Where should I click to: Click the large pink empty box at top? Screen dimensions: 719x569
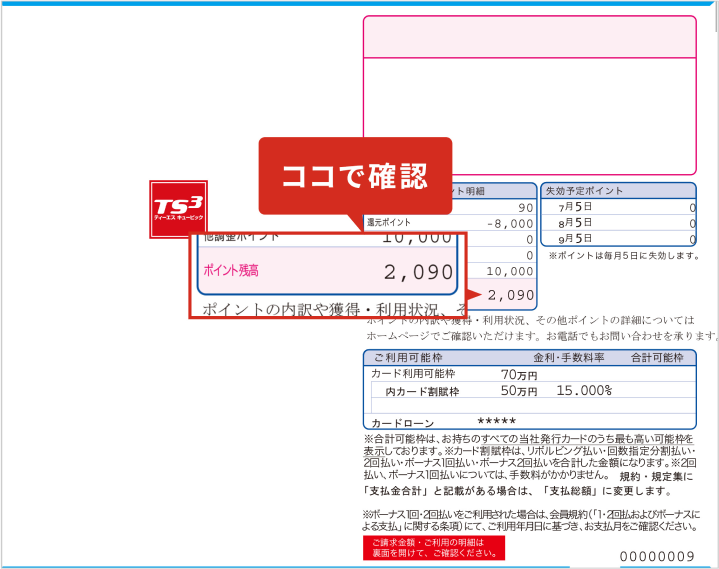[529, 95]
